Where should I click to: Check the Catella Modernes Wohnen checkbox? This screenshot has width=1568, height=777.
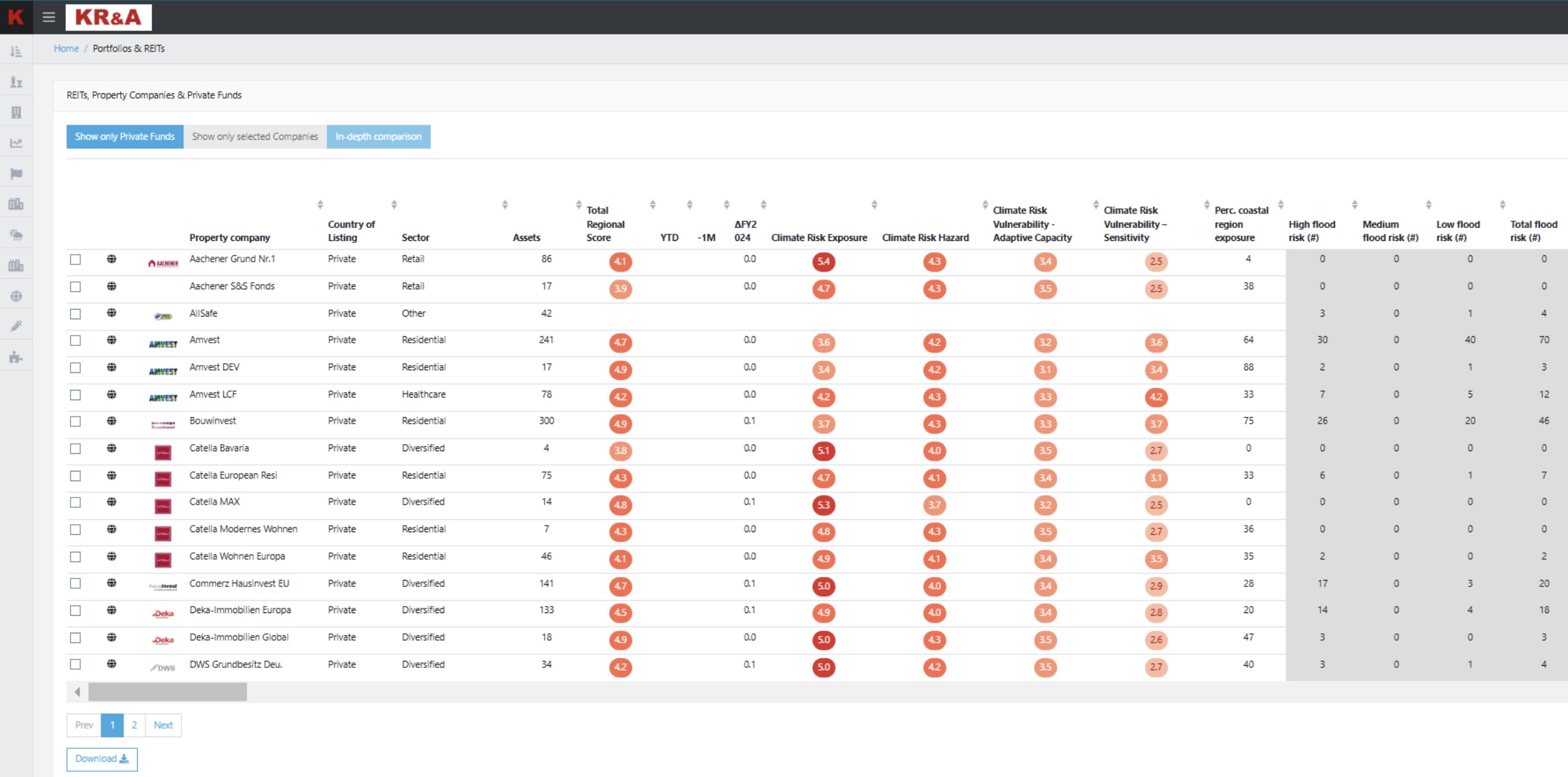[76, 530]
